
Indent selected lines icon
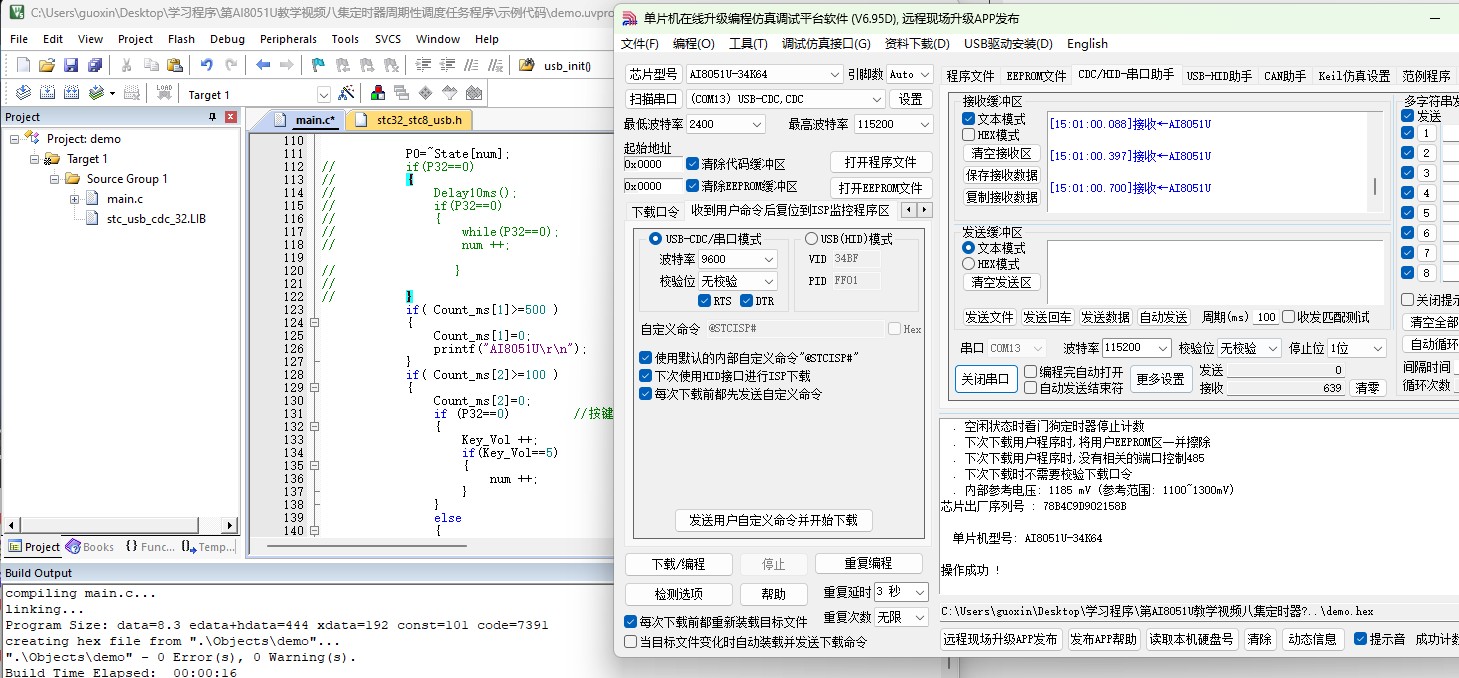(x=422, y=65)
